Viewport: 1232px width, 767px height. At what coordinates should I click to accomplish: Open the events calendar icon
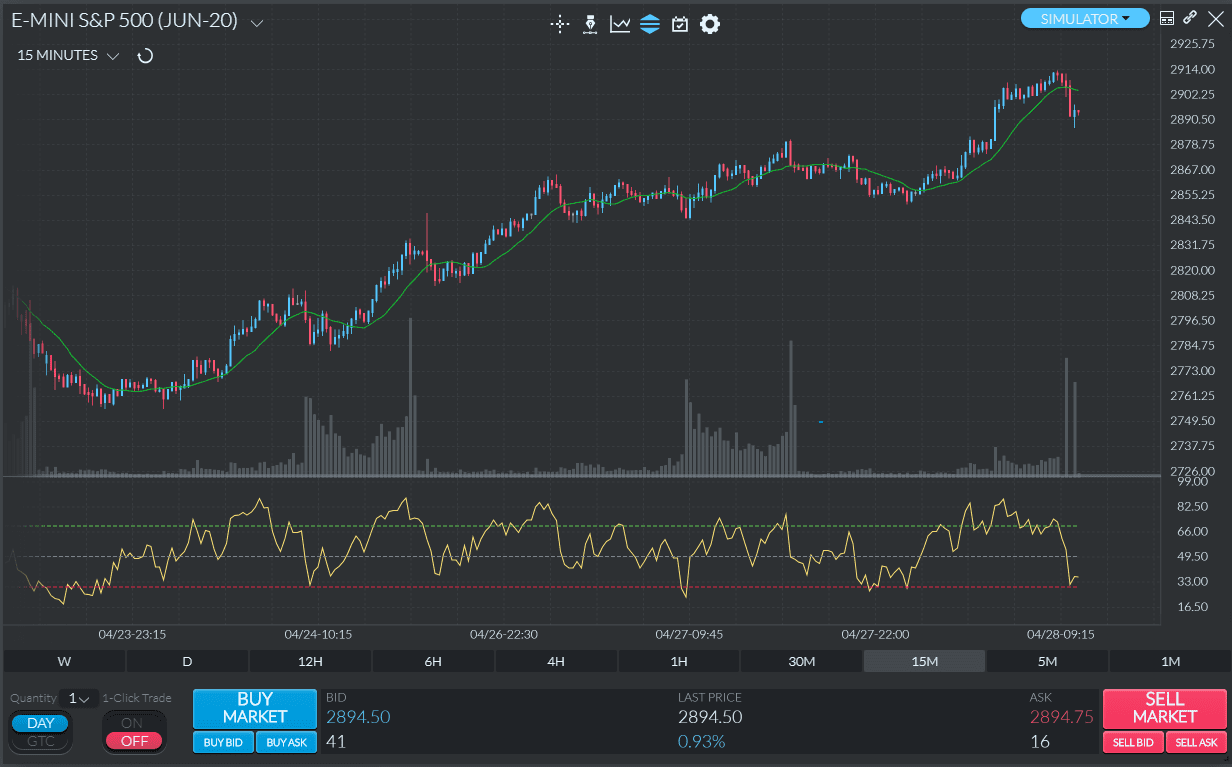pos(680,24)
